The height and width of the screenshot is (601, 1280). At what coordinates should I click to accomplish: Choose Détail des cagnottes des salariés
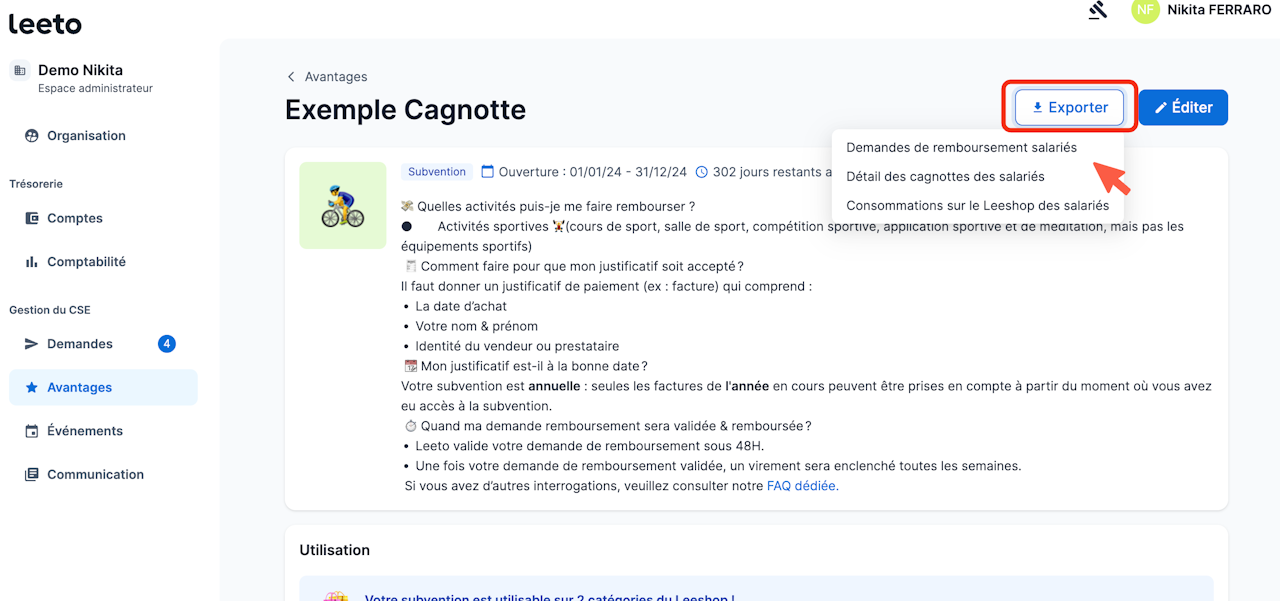pyautogui.click(x=945, y=177)
